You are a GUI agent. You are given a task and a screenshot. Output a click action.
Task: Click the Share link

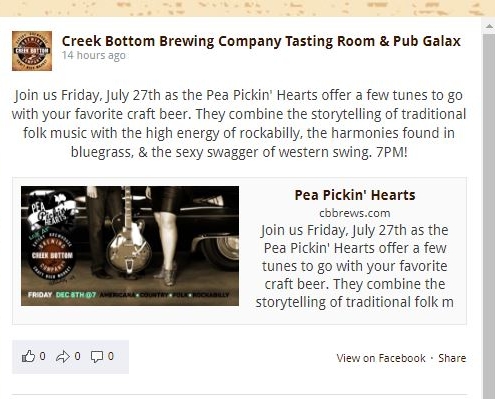(452, 358)
